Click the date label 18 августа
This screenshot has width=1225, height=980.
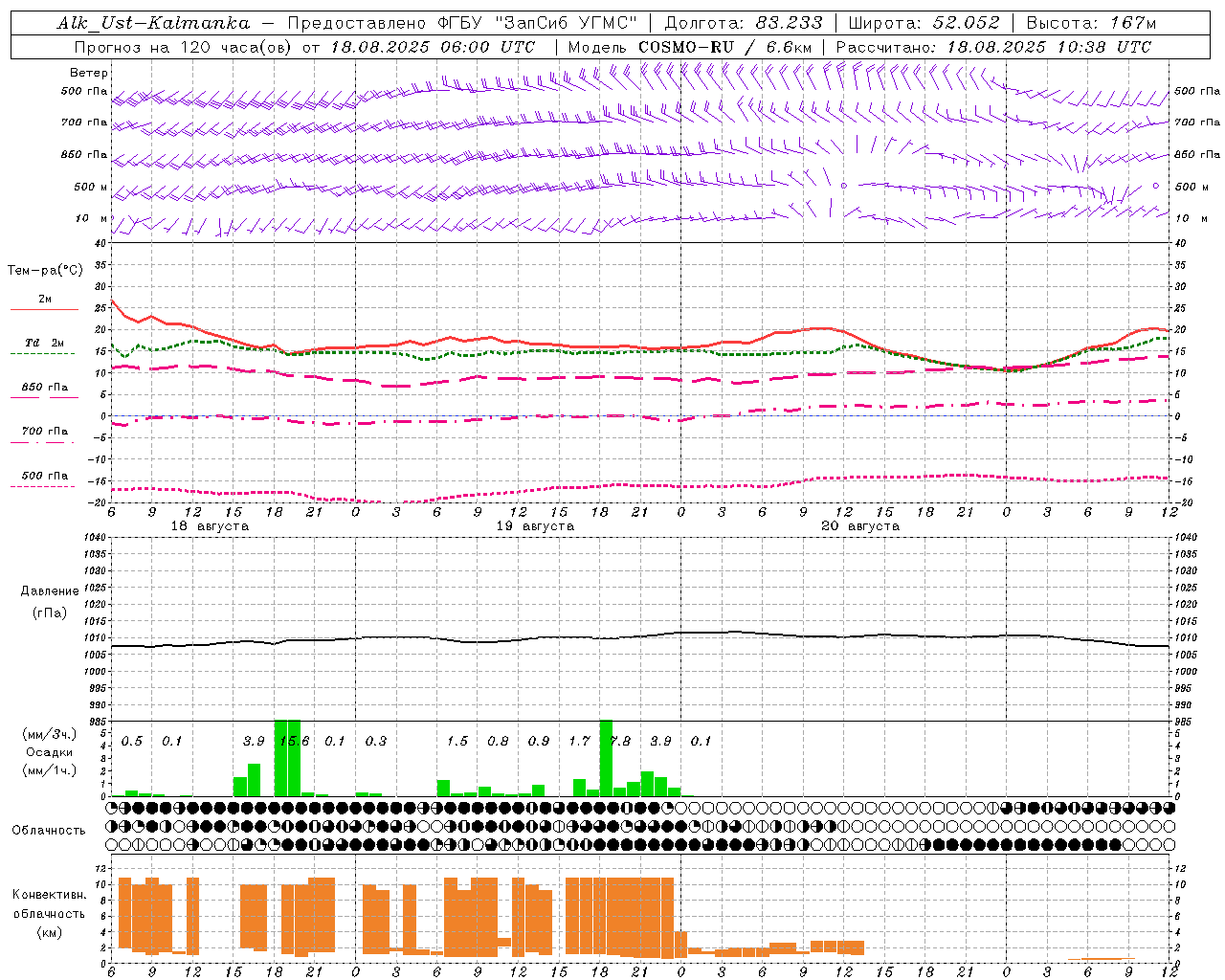[210, 526]
